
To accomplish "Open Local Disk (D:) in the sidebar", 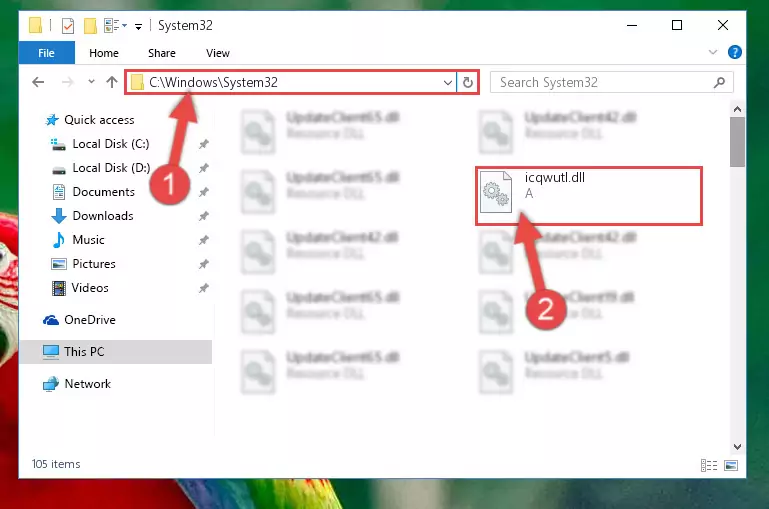I will click(x=111, y=168).
